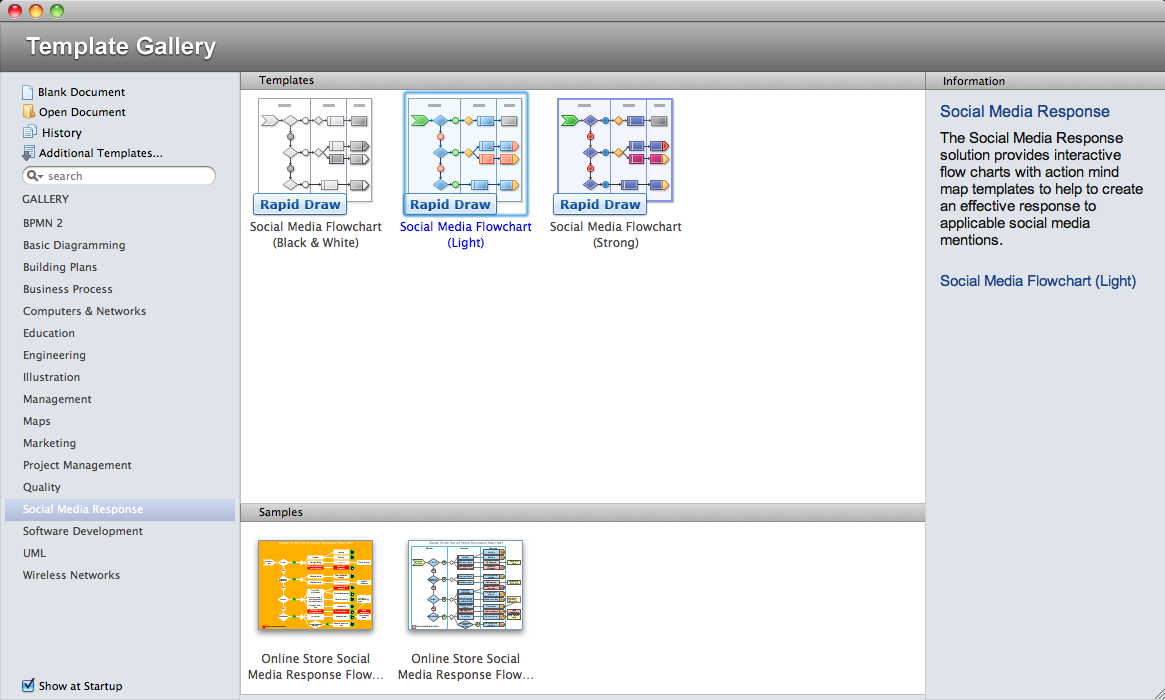Click the Social Media Flowchart (Black & White) label
The width and height of the screenshot is (1165, 700).
pyautogui.click(x=316, y=235)
